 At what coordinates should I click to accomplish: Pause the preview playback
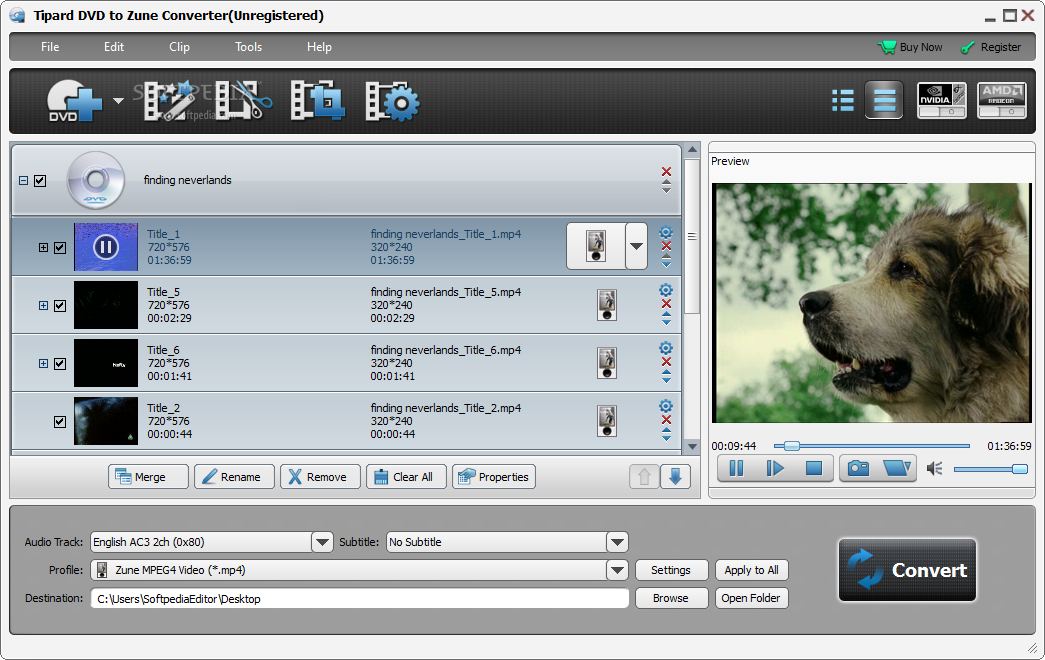pos(736,468)
